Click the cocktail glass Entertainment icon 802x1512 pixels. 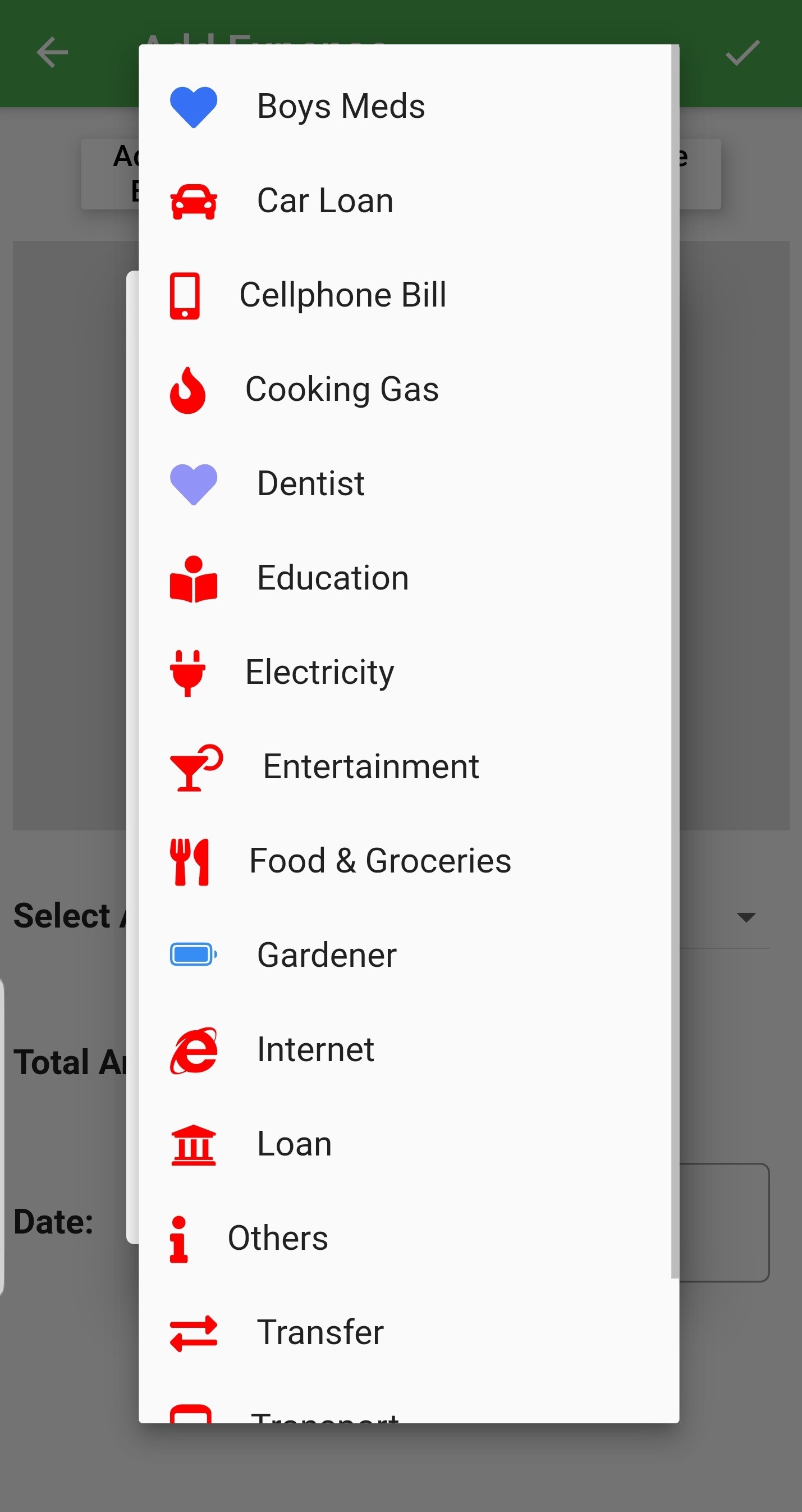point(195,767)
